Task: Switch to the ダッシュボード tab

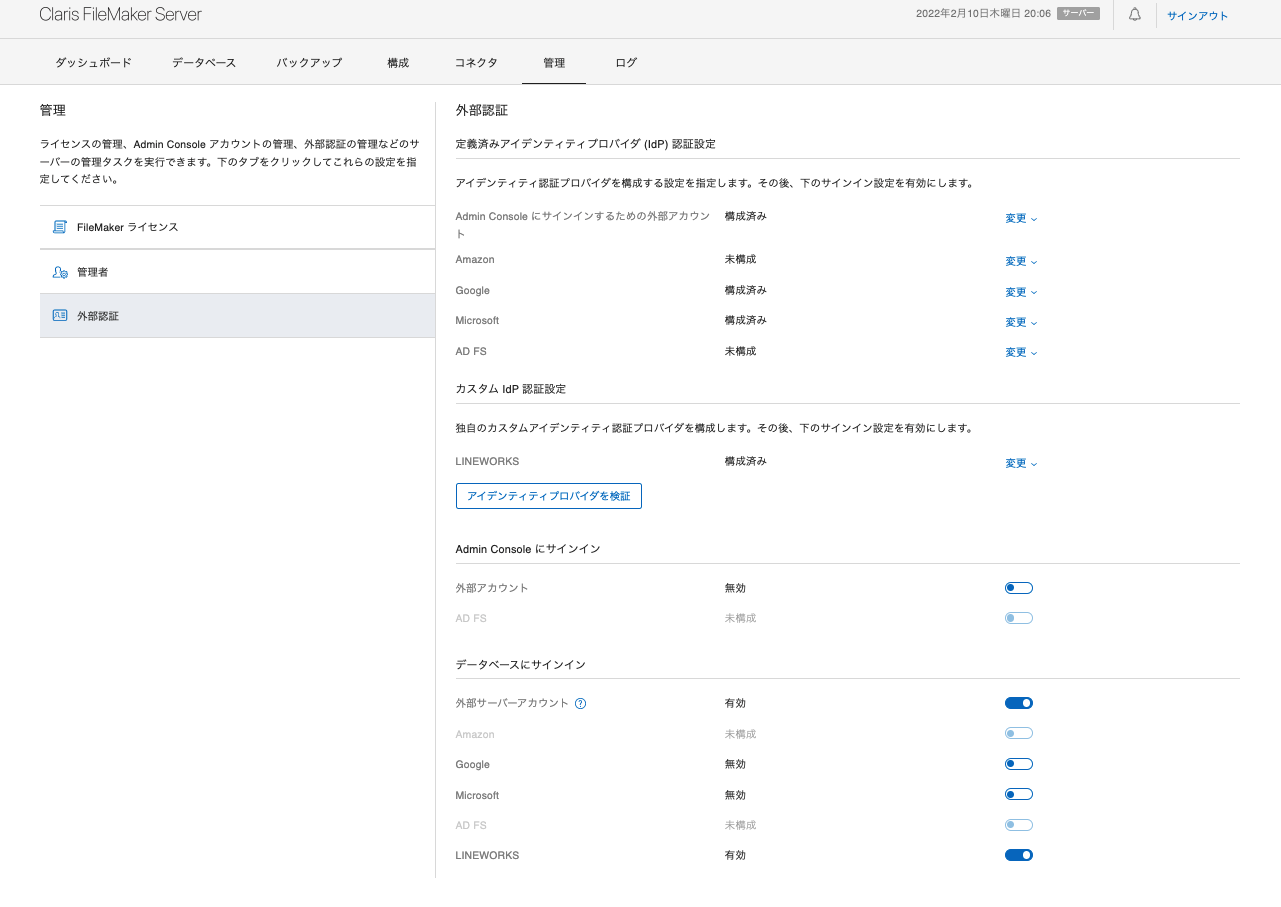Action: pyautogui.click(x=93, y=62)
